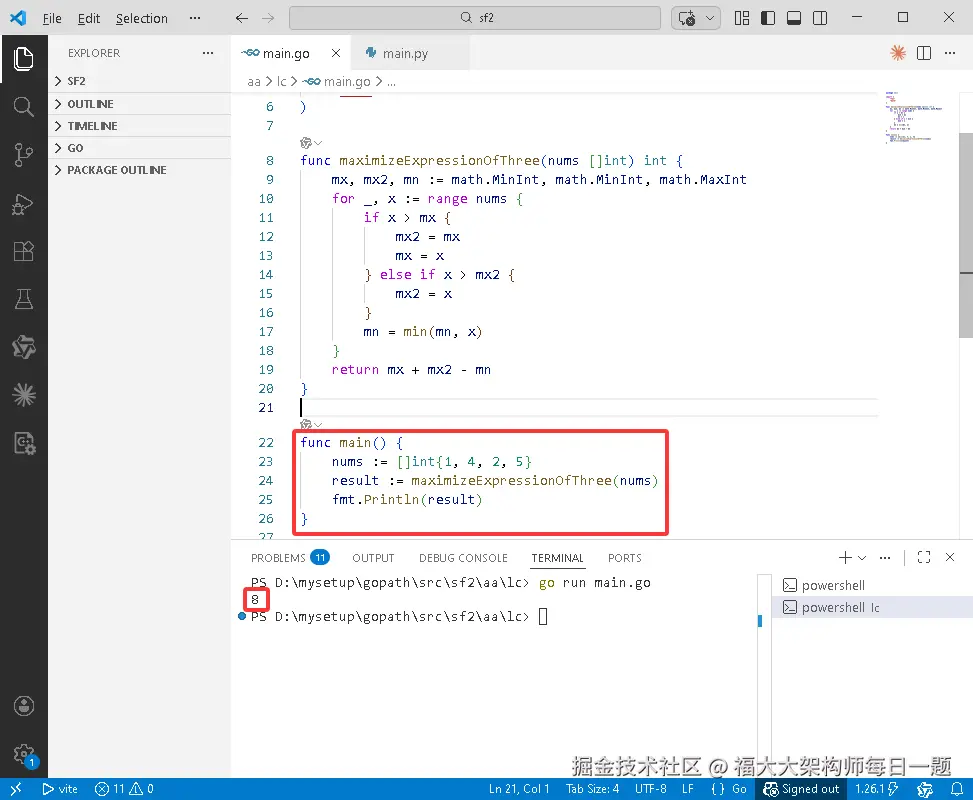Open the Explorer view in activity bar

[x=24, y=59]
